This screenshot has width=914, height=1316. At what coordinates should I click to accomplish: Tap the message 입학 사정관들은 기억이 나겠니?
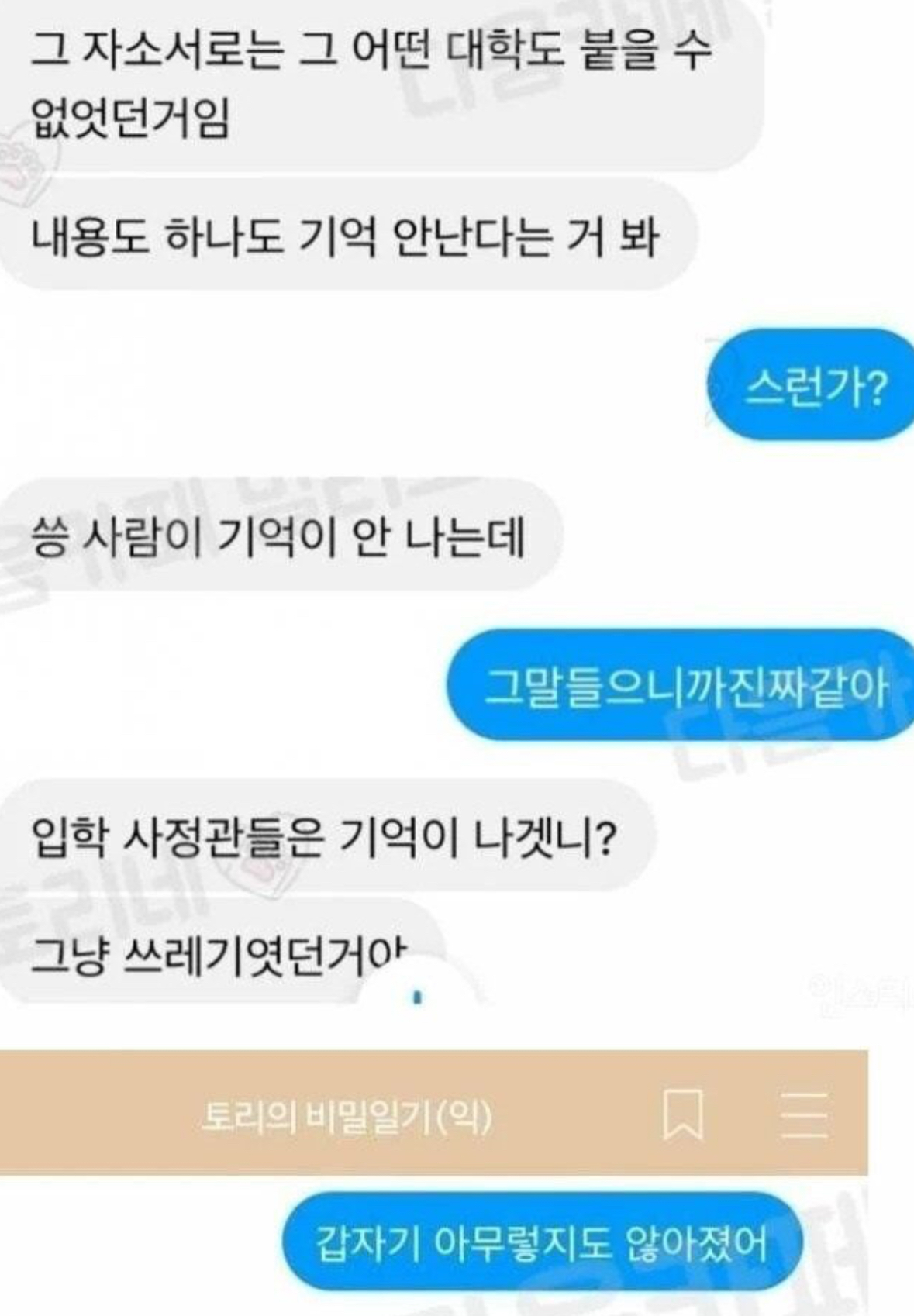326,835
